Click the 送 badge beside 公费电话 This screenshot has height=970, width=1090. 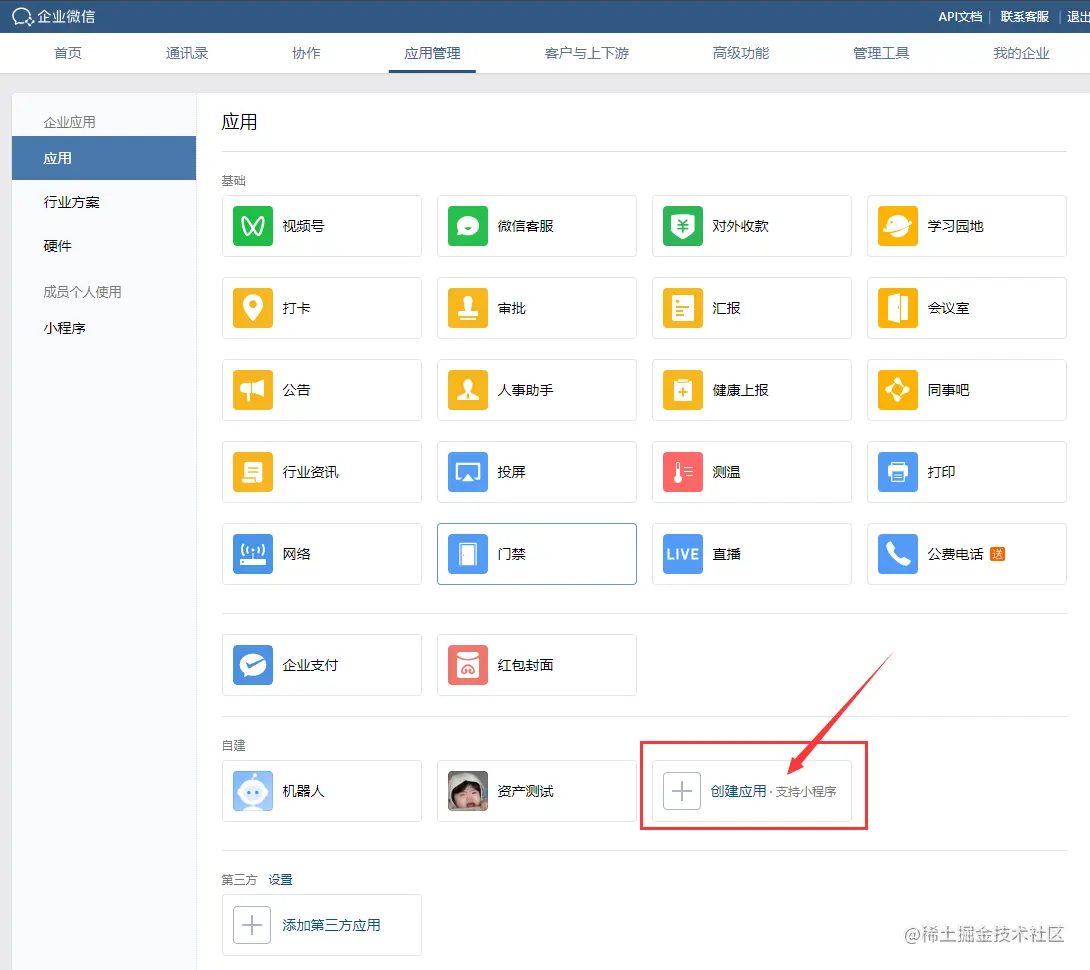(998, 554)
